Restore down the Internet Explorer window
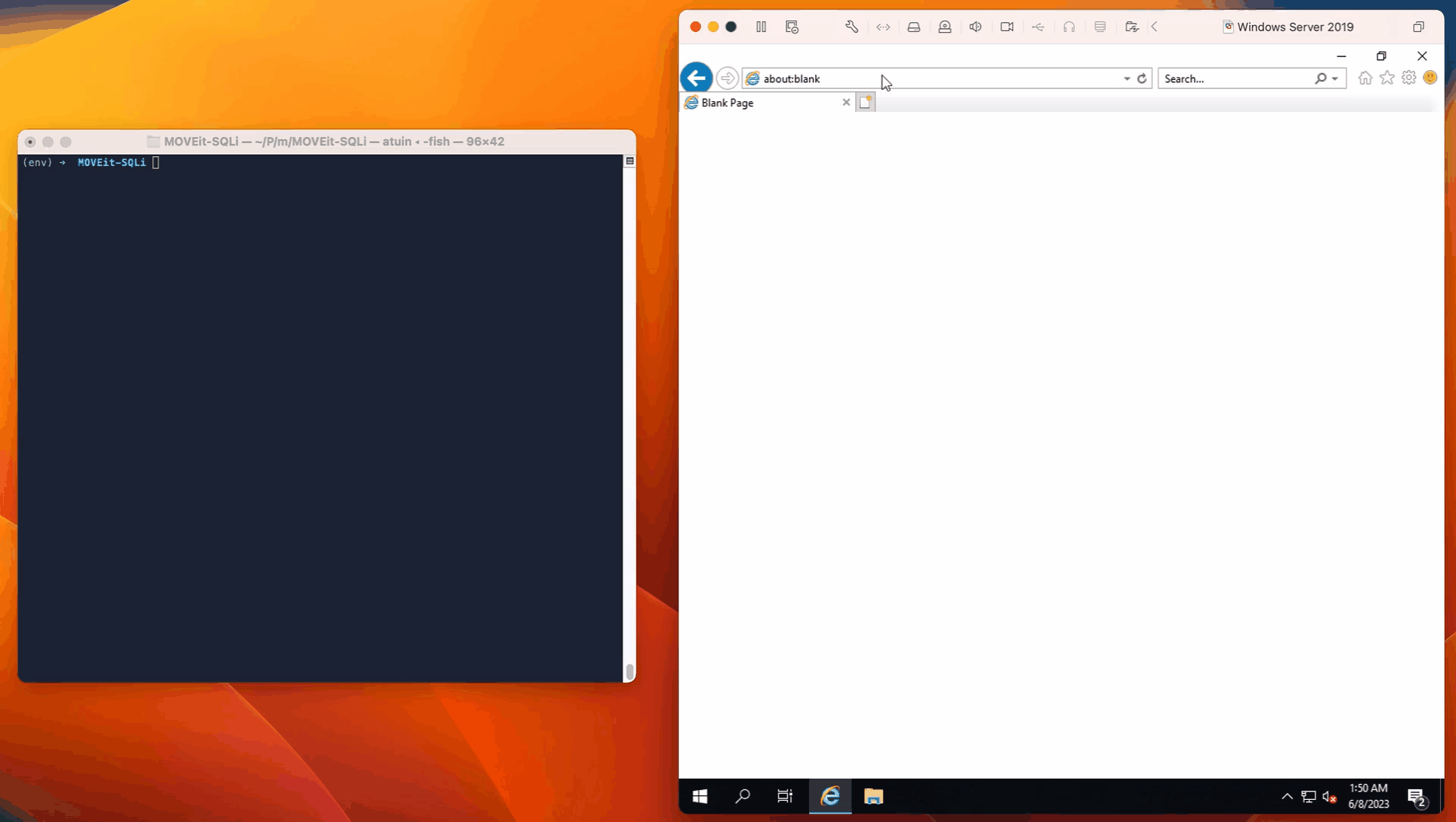Viewport: 1456px width, 822px height. [x=1381, y=56]
